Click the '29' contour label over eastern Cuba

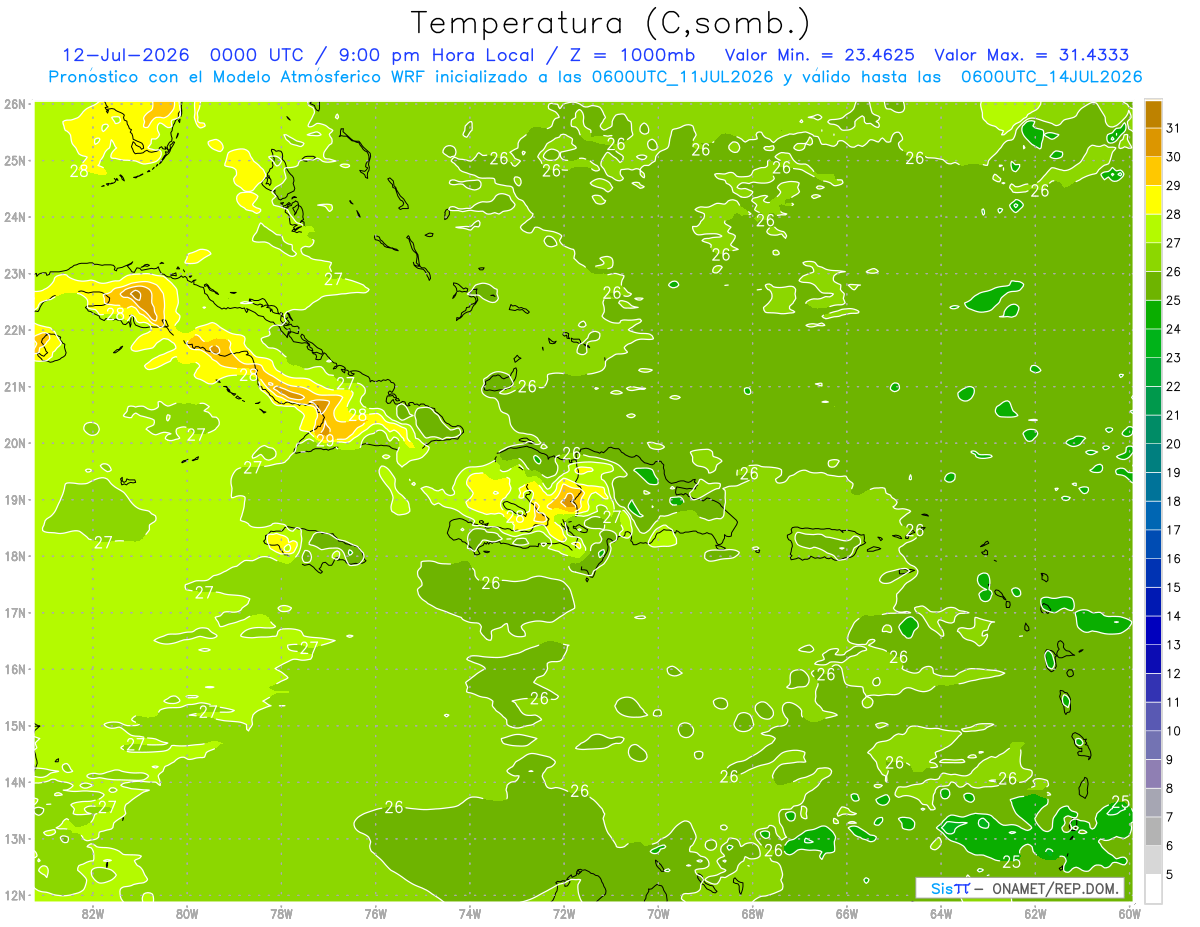click(325, 439)
